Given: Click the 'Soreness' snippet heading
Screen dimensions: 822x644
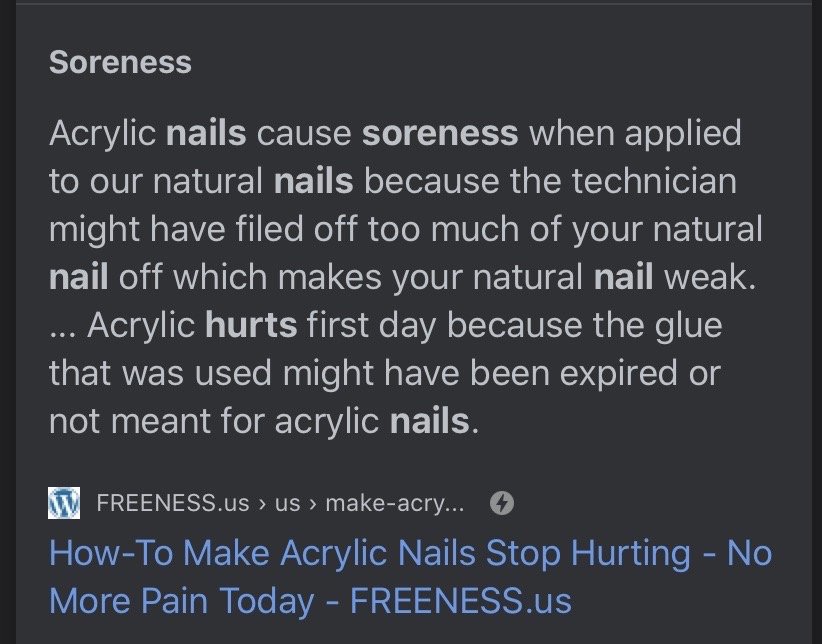Looking at the screenshot, I should point(120,62).
